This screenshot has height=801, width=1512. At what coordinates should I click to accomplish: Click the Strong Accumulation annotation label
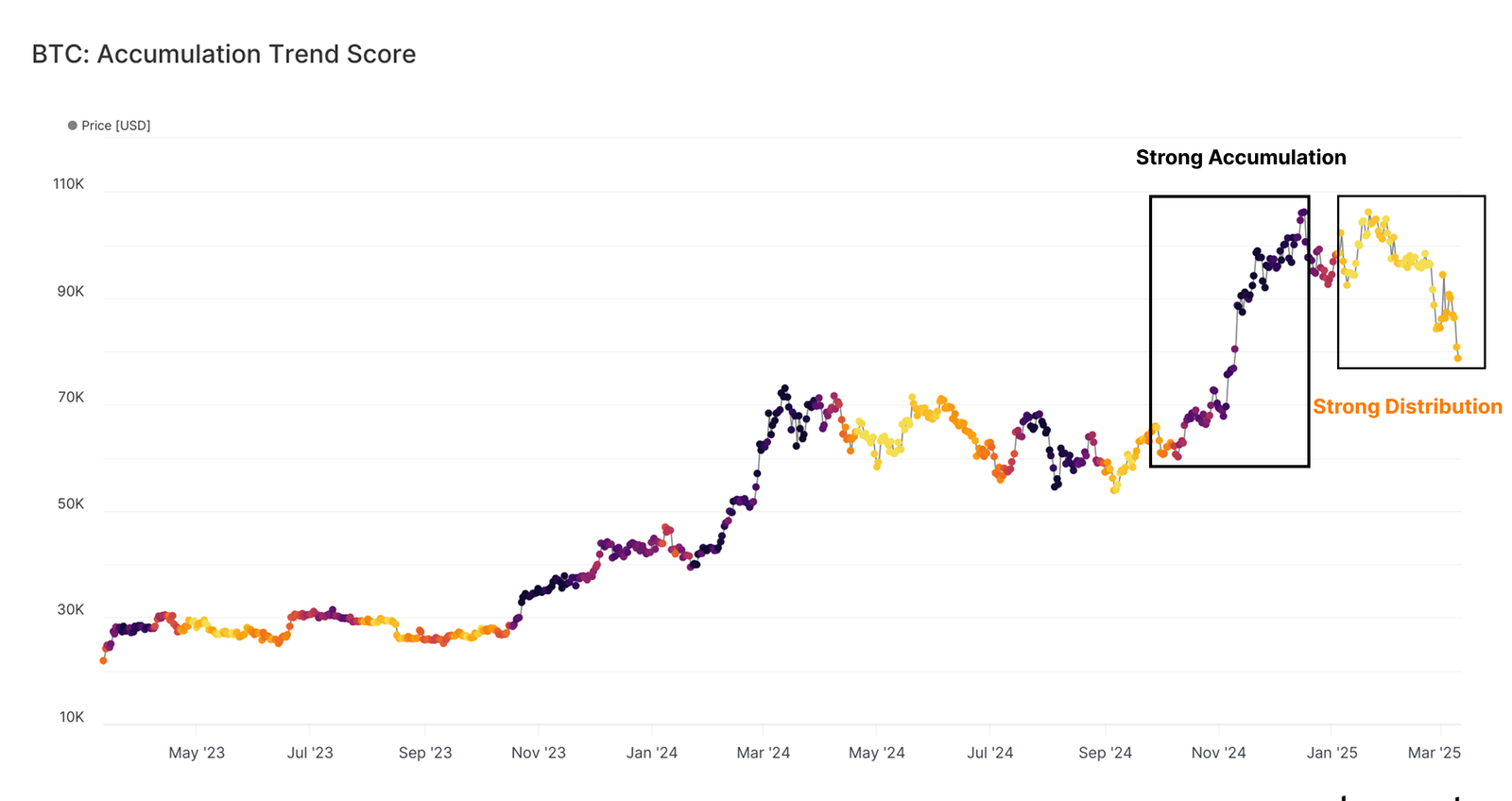click(x=1240, y=158)
